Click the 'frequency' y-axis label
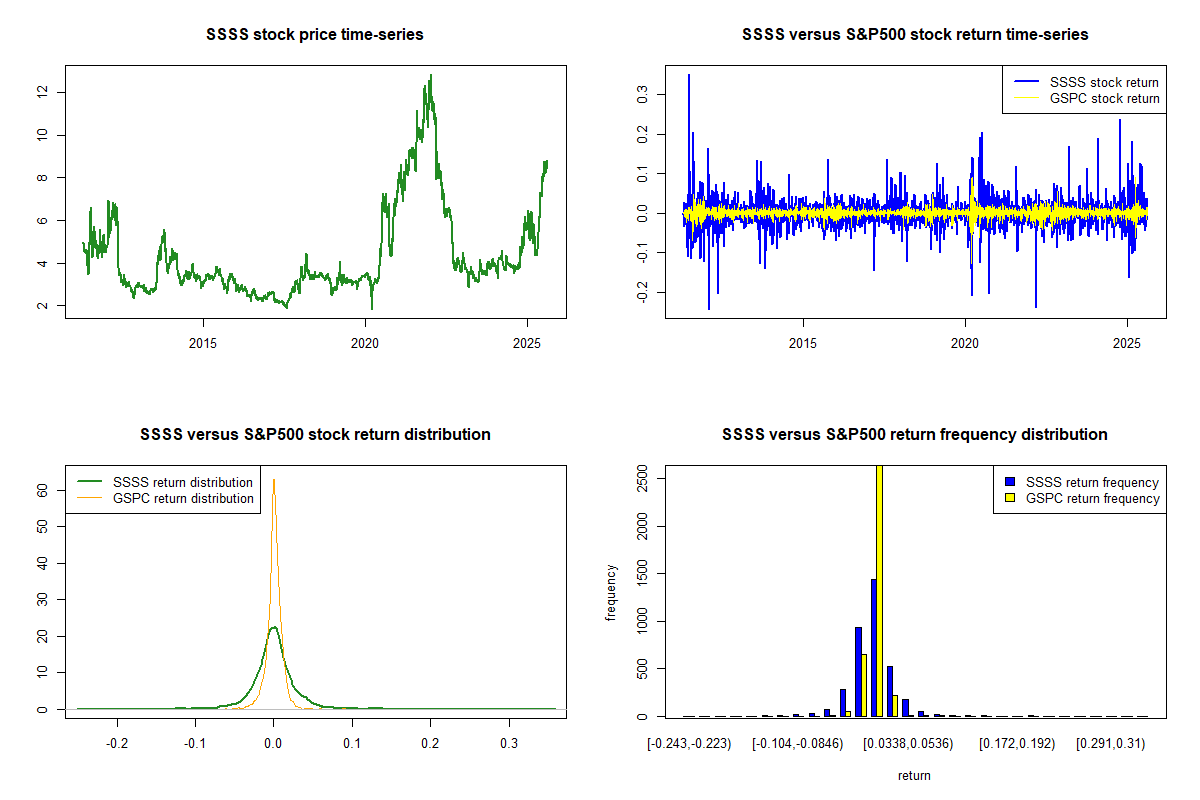Viewport: 1200px width, 800px height. click(612, 592)
